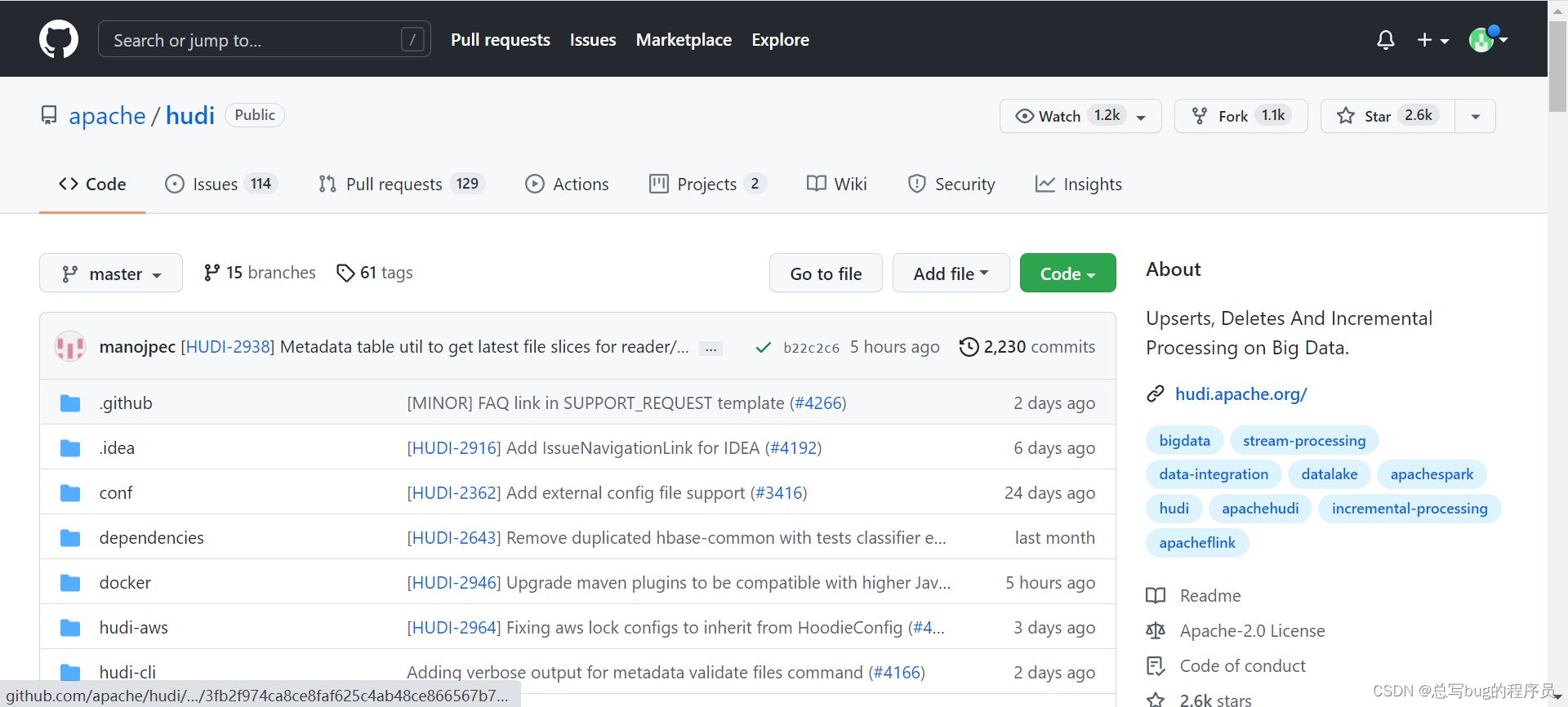Open the hudi-aws folder

133,628
